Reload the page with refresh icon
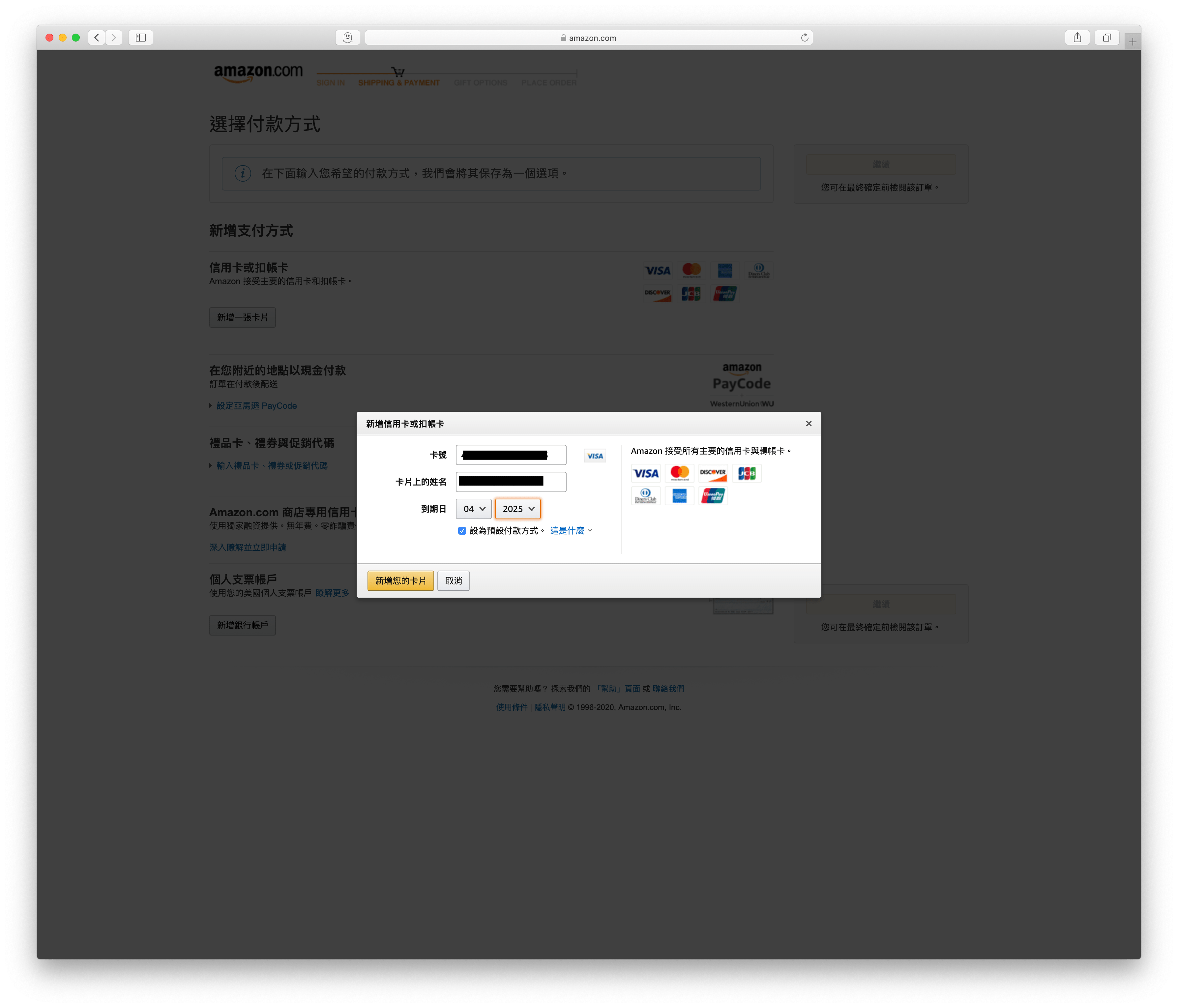This screenshot has width=1178, height=1008. (x=805, y=38)
